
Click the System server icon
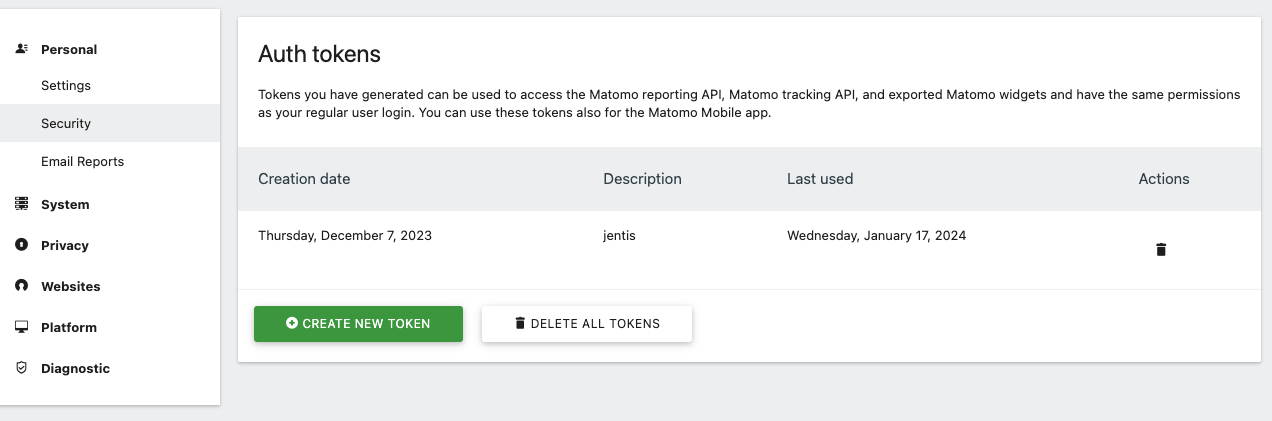(x=21, y=204)
